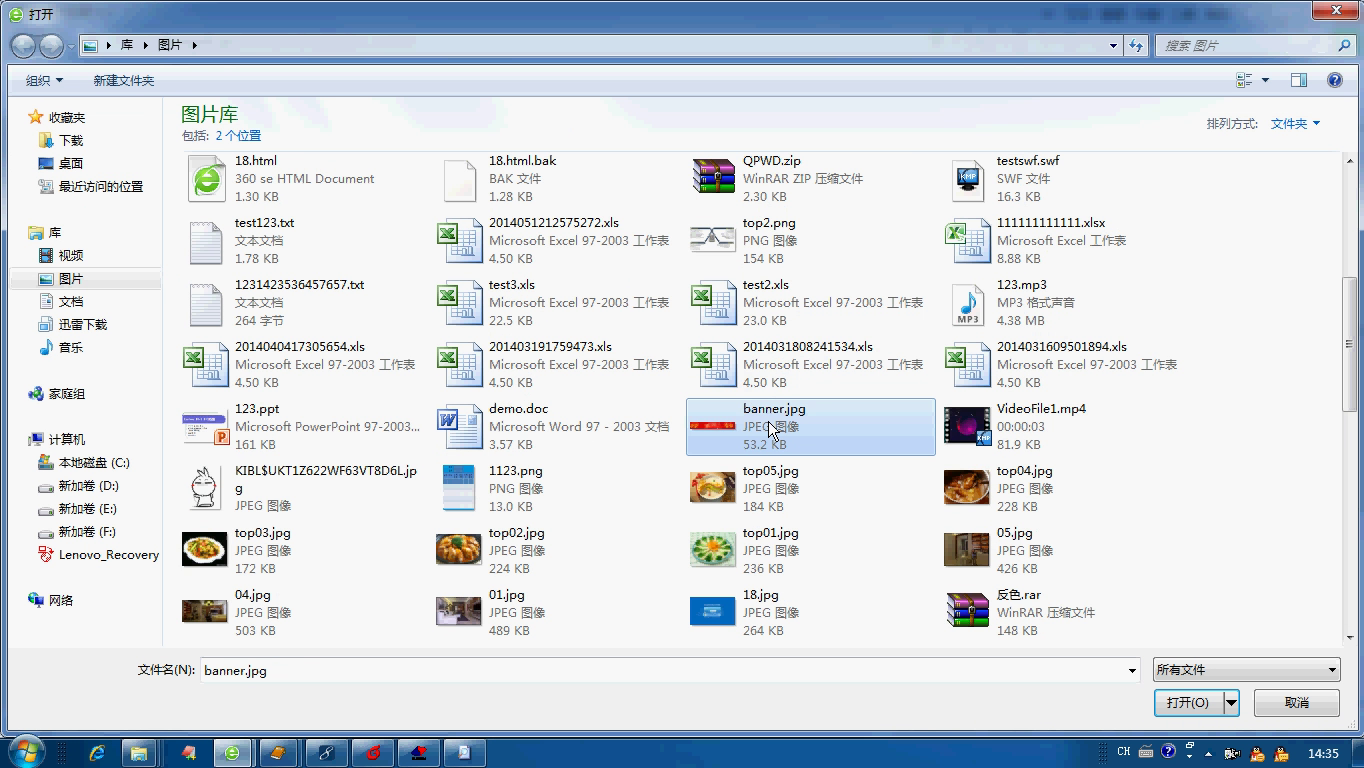Click the refresh button beside address bar

pos(1136,45)
